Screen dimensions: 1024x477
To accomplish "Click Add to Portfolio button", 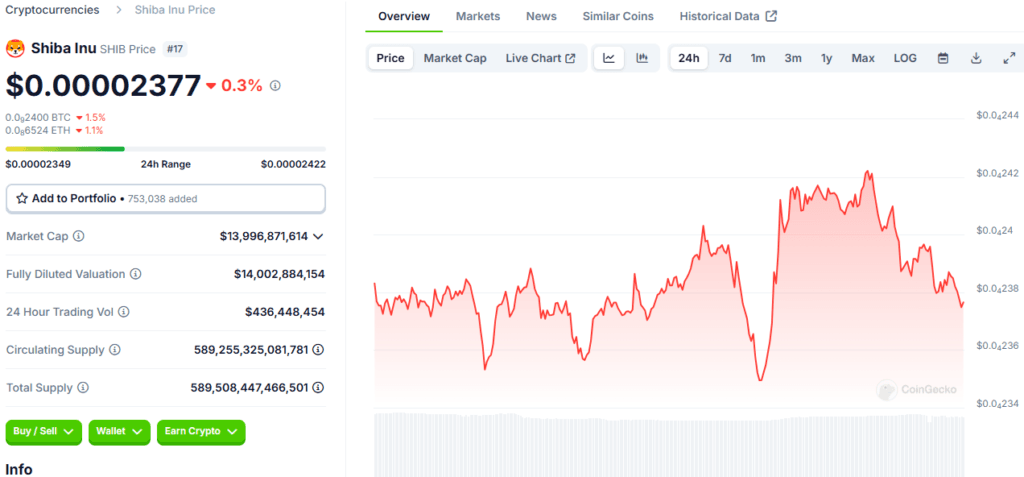I will (x=165, y=199).
